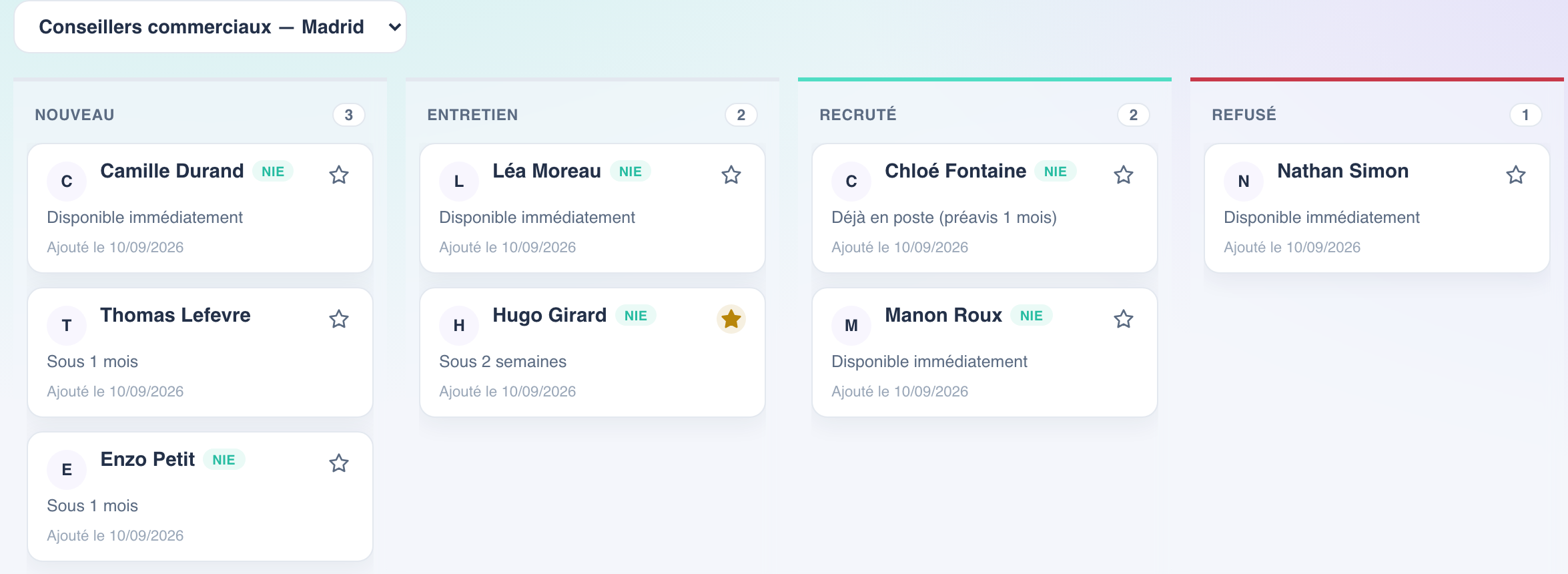
Task: Star Thomas Lefevre as favorite
Action: tap(339, 319)
